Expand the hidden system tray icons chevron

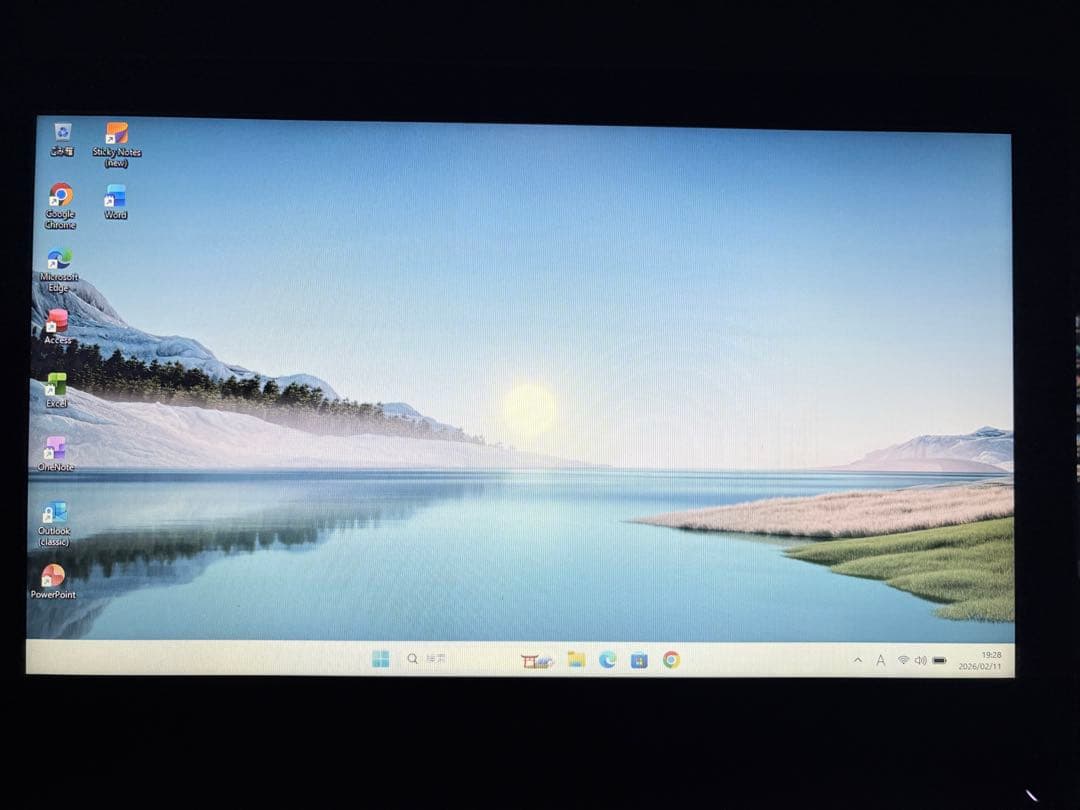tap(858, 661)
